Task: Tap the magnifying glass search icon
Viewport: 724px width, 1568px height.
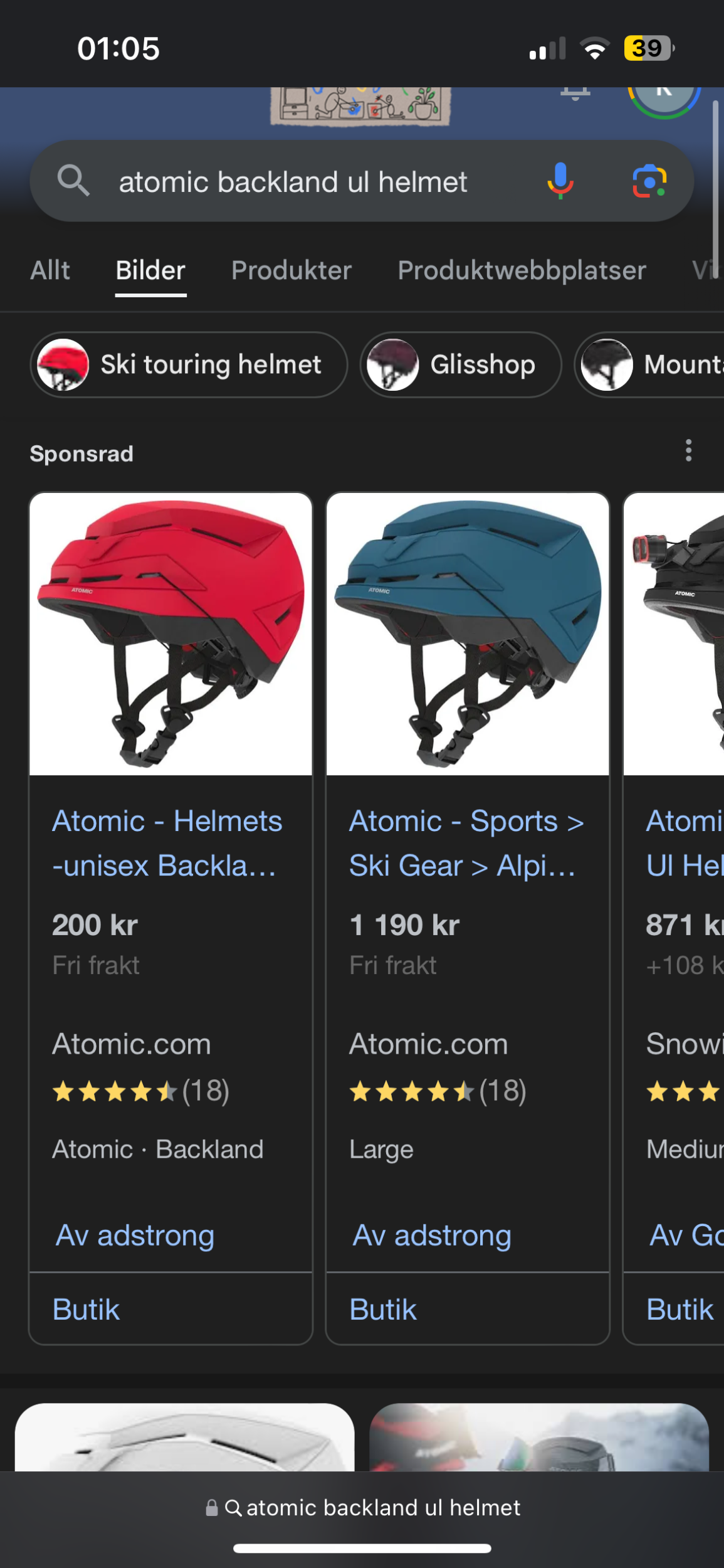Action: click(73, 181)
